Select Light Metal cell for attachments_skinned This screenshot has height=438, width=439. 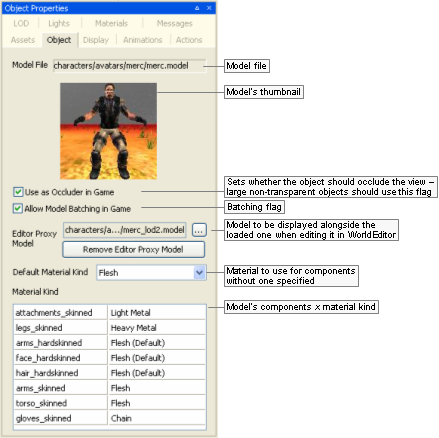[x=157, y=313]
